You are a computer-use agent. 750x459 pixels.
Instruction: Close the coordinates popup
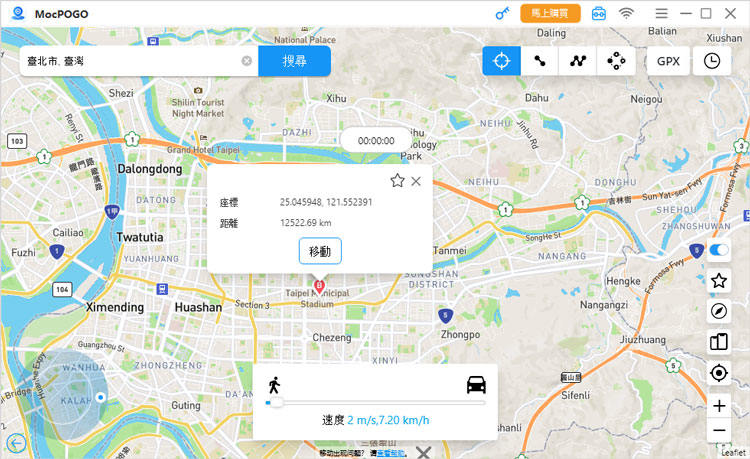pos(416,181)
